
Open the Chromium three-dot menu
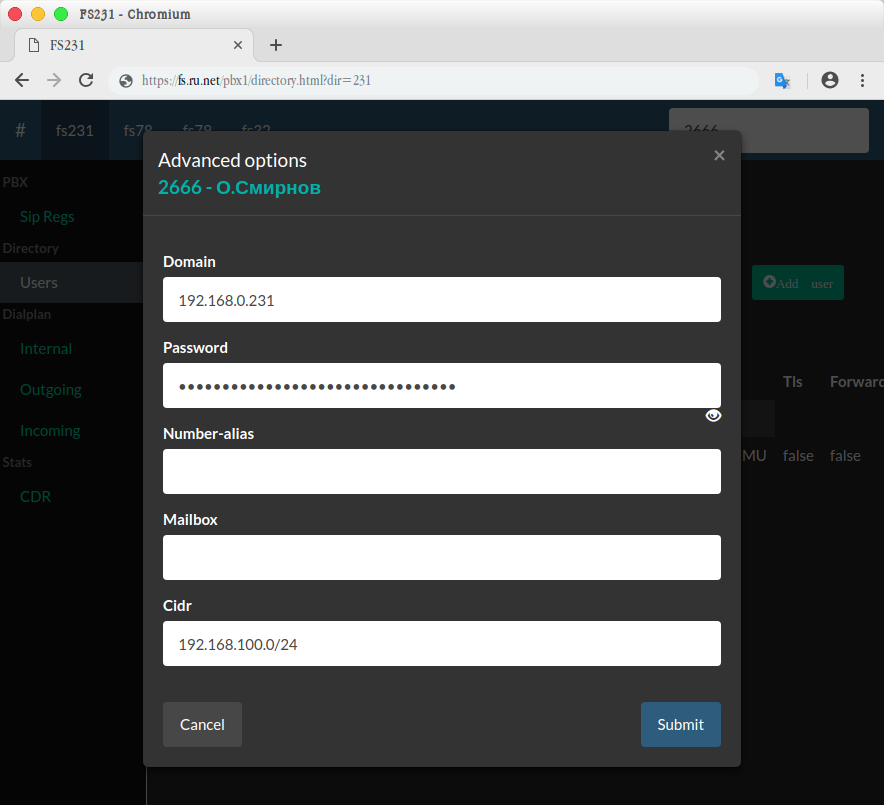[x=862, y=80]
